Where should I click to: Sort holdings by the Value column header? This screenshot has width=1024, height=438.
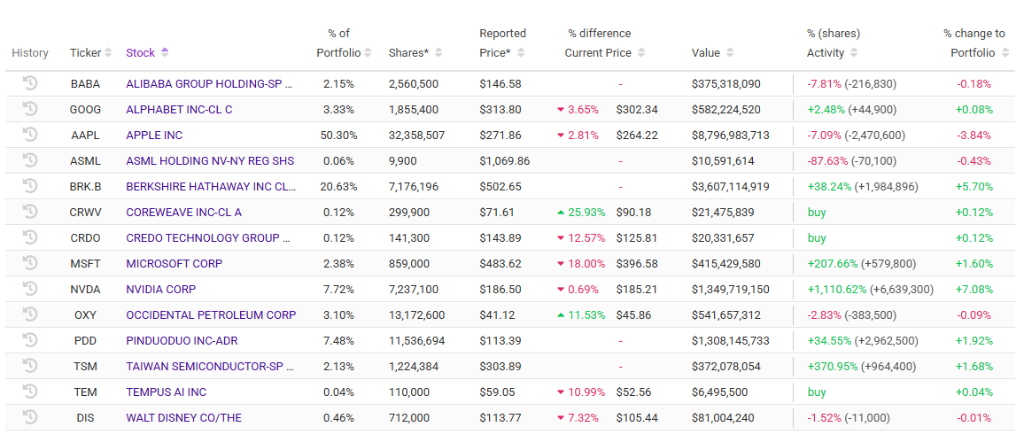(712, 53)
